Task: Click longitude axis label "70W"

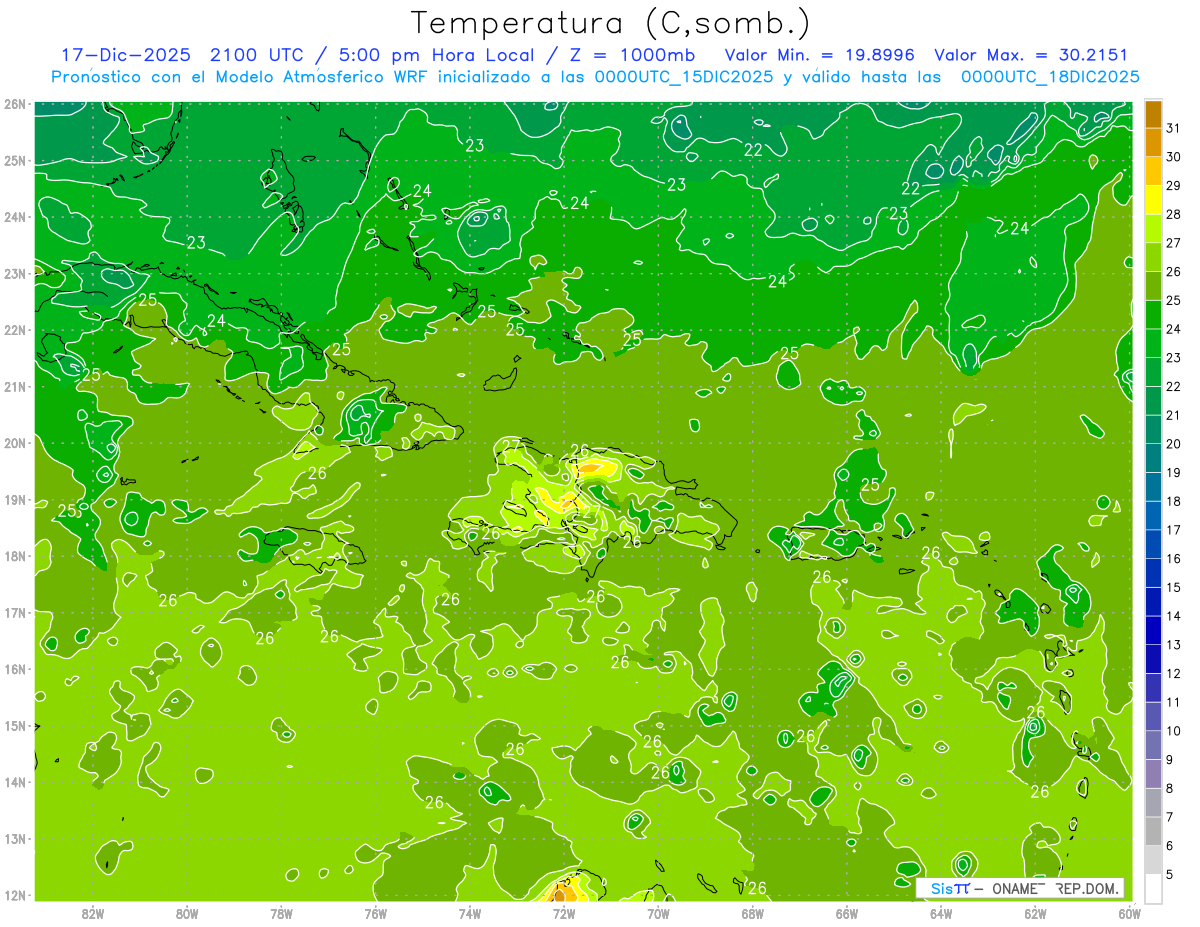Action: 658,913
